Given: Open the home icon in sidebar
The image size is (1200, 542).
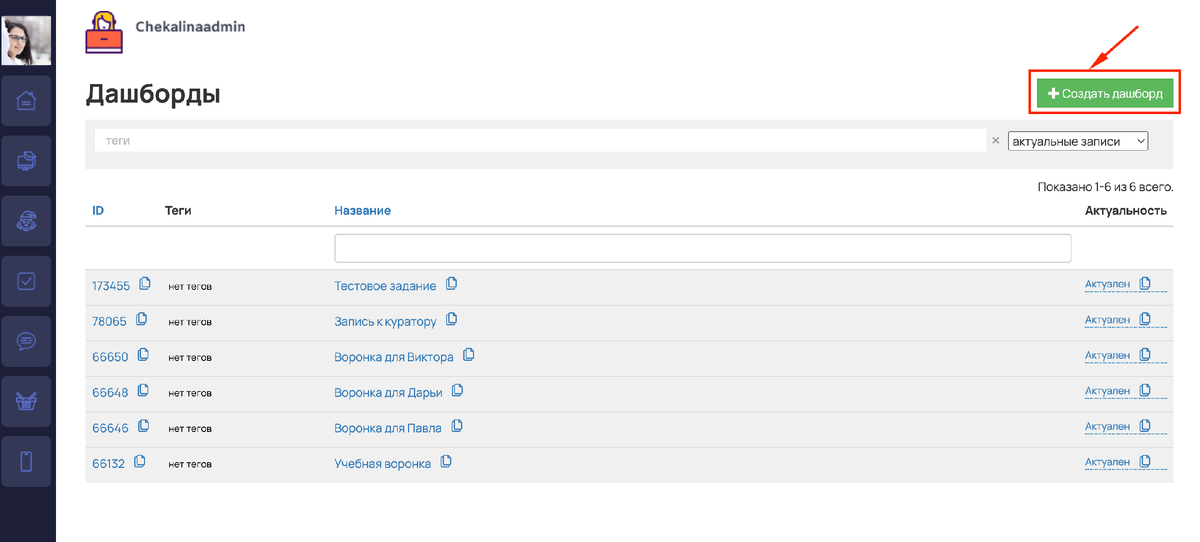Looking at the screenshot, I should 27,100.
